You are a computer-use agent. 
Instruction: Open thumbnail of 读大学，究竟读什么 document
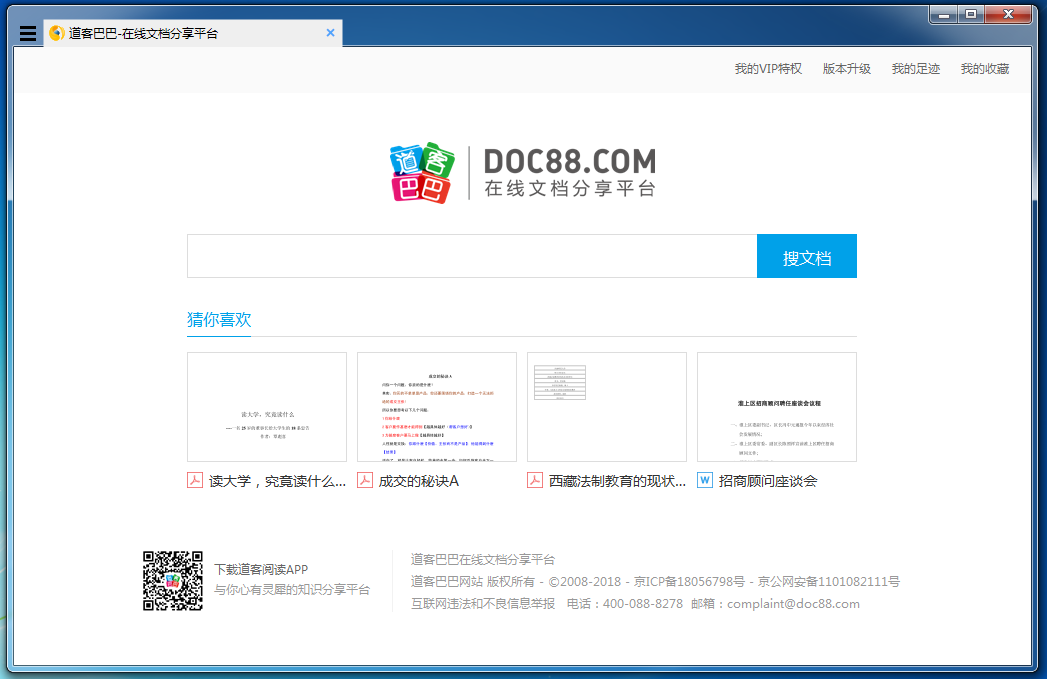[x=267, y=407]
